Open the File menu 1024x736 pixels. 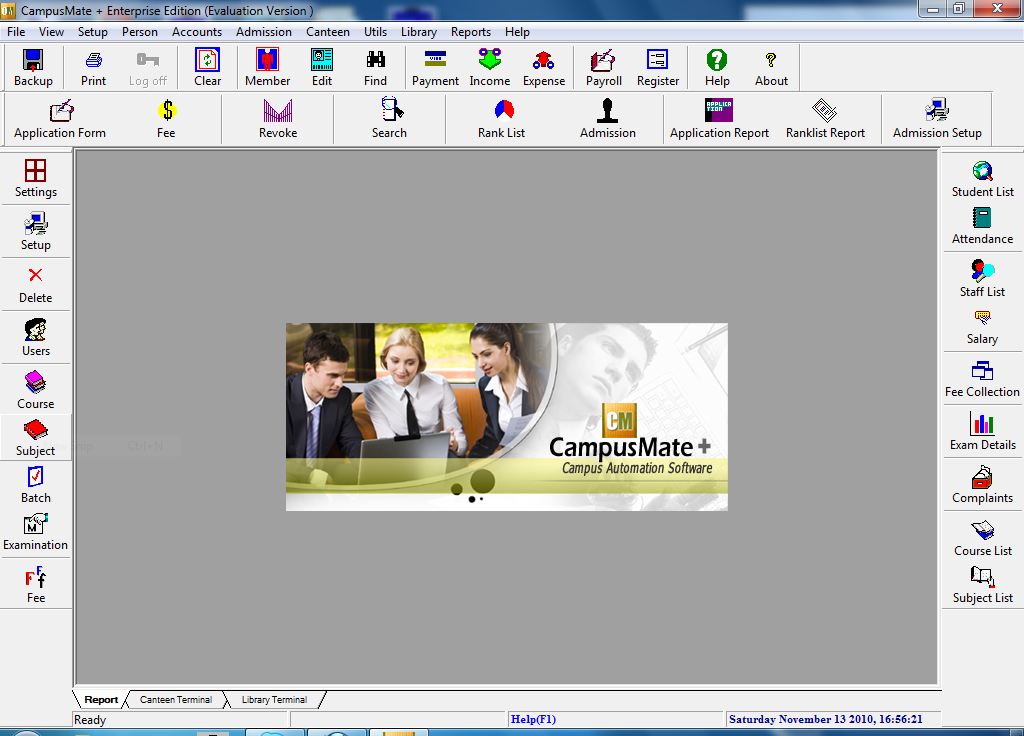(x=16, y=32)
